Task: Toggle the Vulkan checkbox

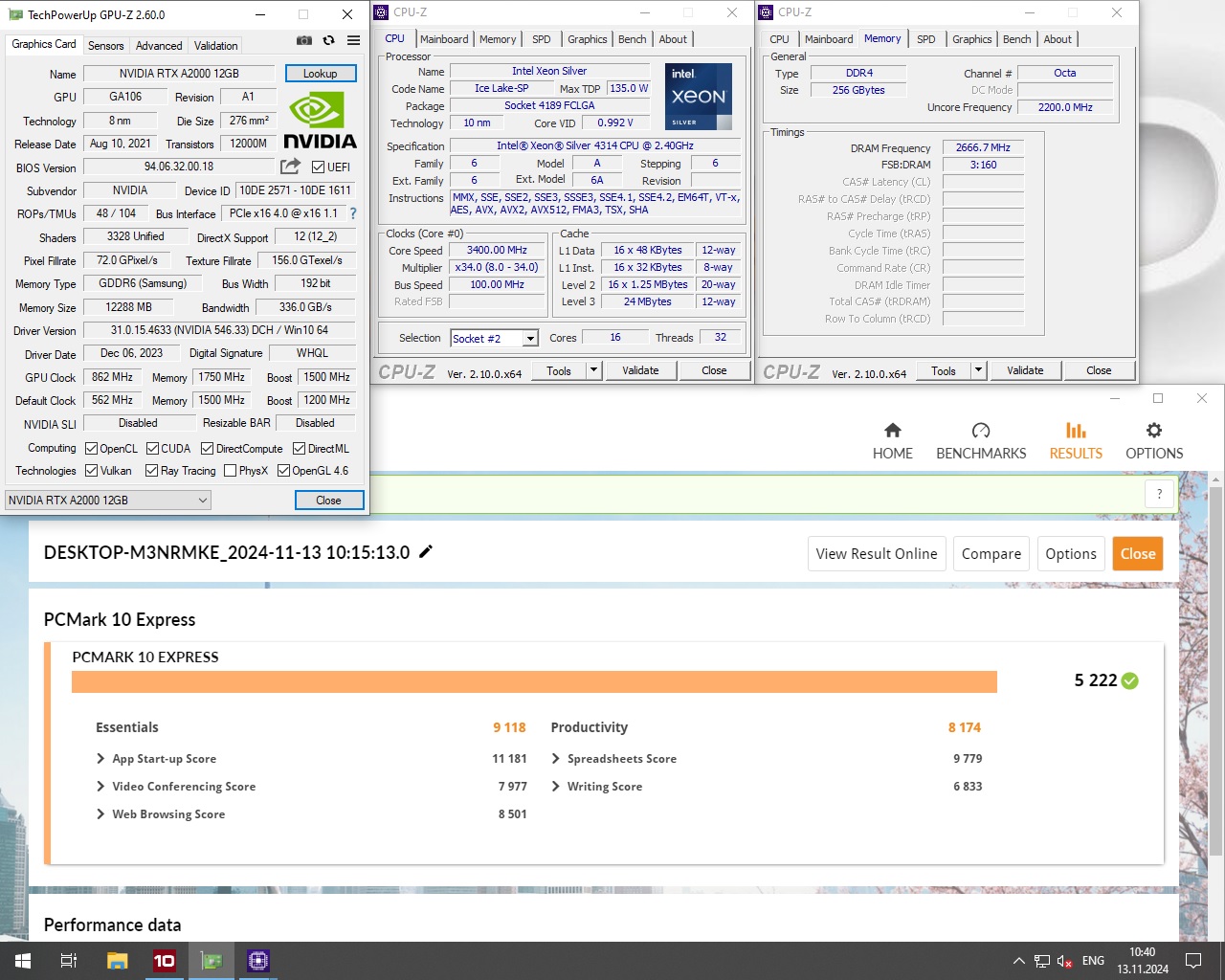Action: point(91,470)
